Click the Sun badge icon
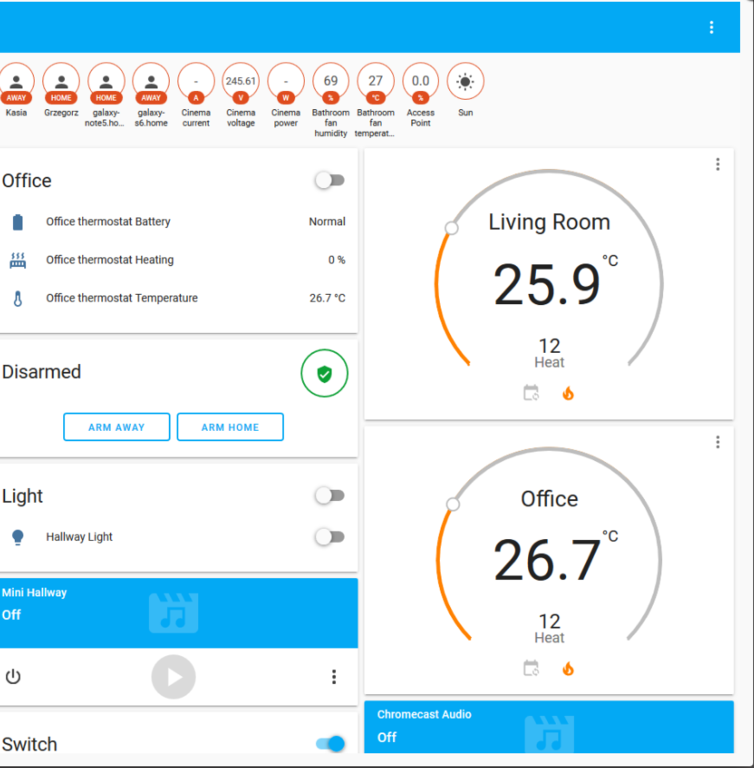 tap(465, 82)
